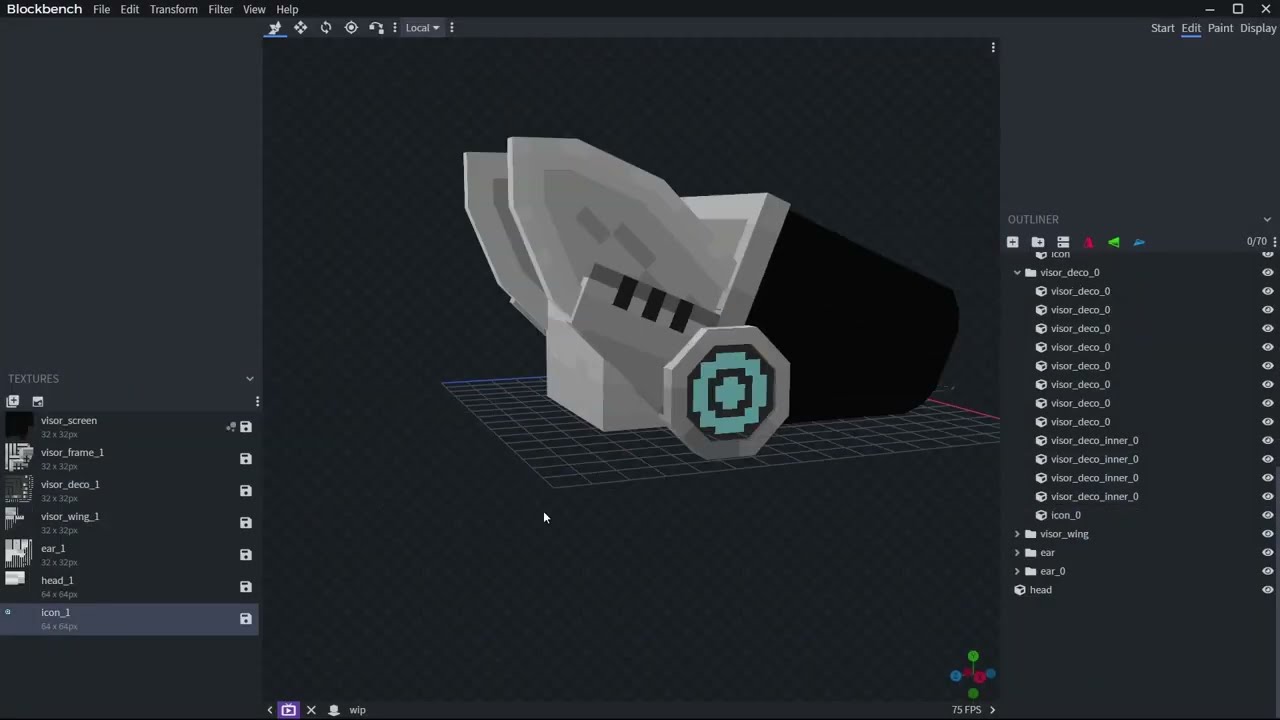The image size is (1280, 720).
Task: Select the Move tool in the toolbar
Action: coord(275,28)
